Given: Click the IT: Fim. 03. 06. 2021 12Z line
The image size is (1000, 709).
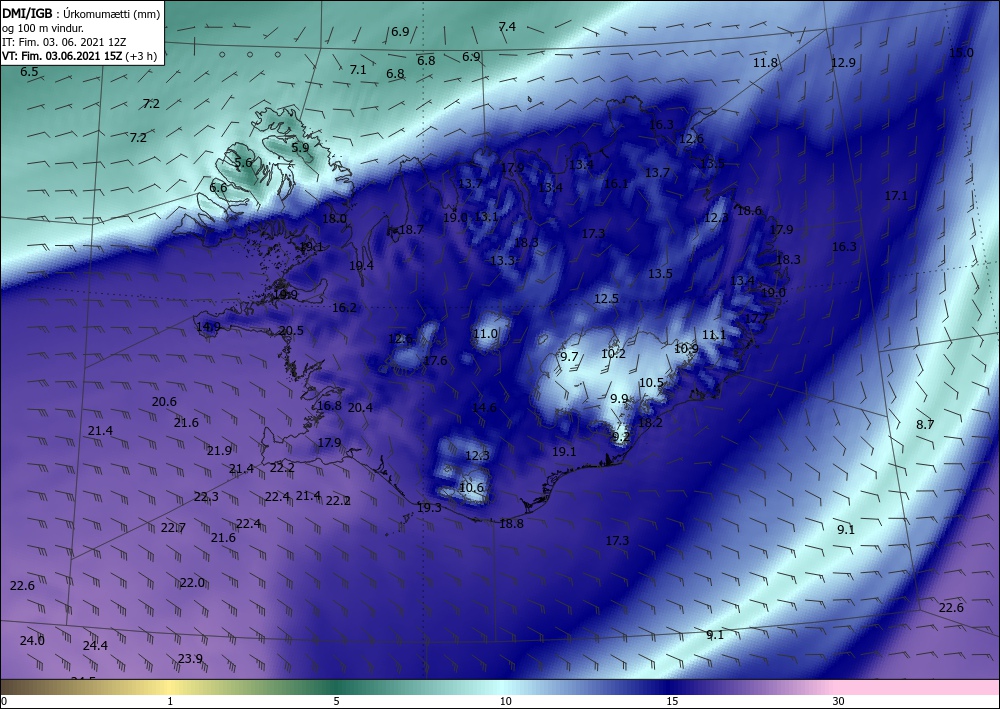Looking at the screenshot, I should click(x=64, y=41).
